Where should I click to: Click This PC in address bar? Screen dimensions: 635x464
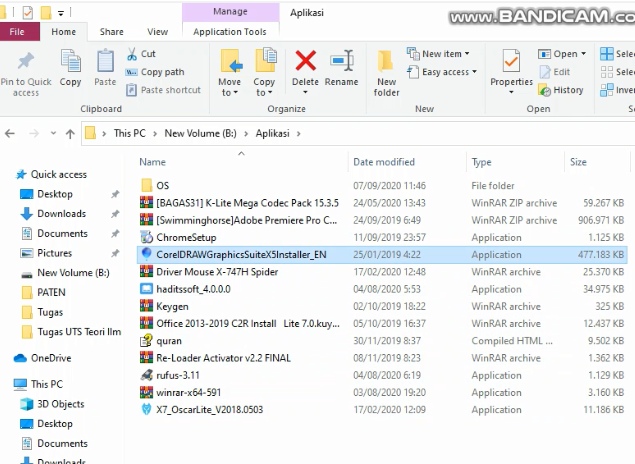pos(130,134)
